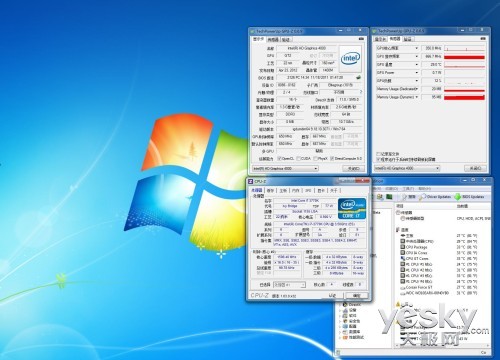
Task: Open GPU core clock sensor dropdown
Action: tap(417, 48)
